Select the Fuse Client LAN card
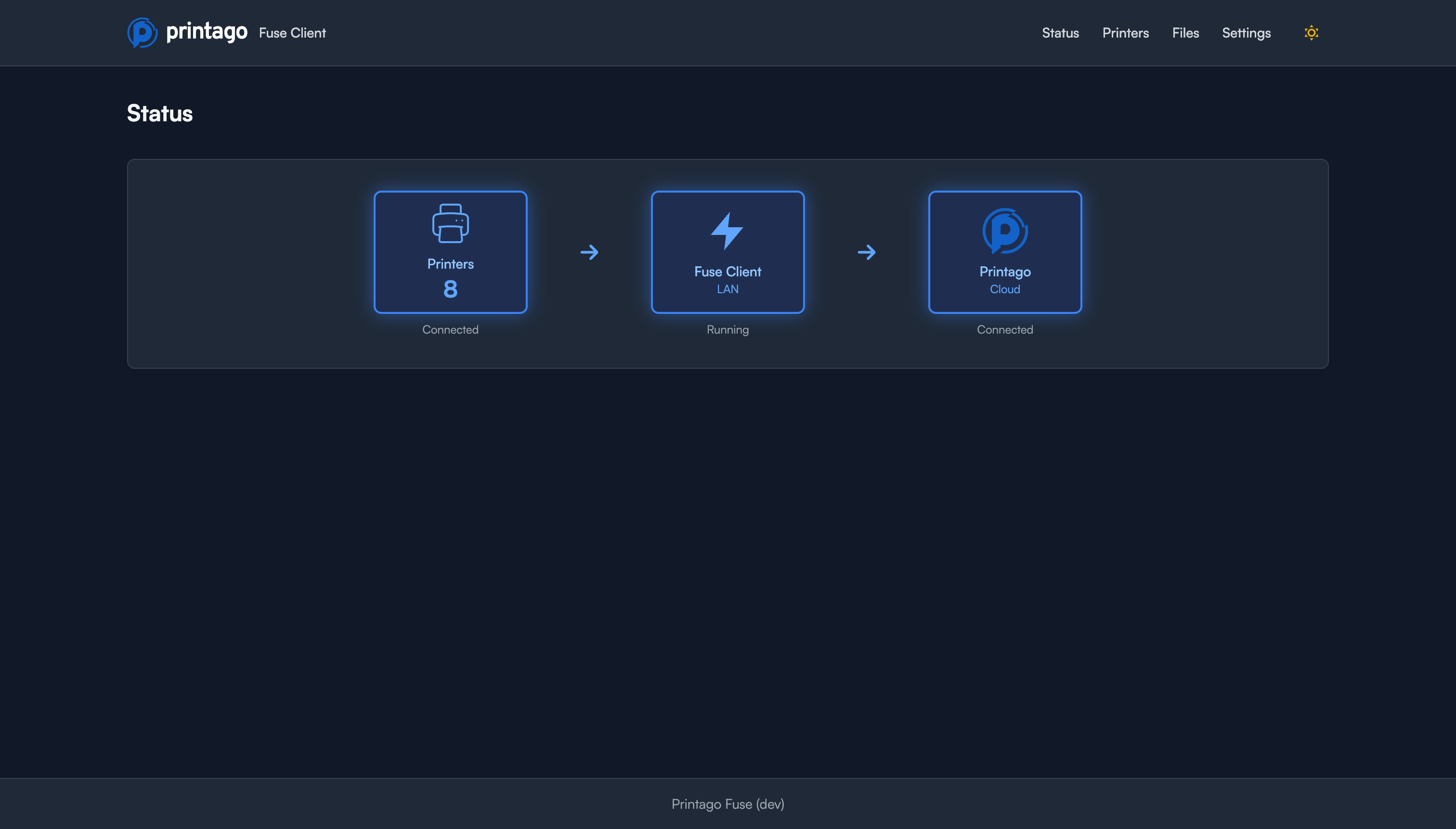This screenshot has height=829, width=1456. pos(727,252)
